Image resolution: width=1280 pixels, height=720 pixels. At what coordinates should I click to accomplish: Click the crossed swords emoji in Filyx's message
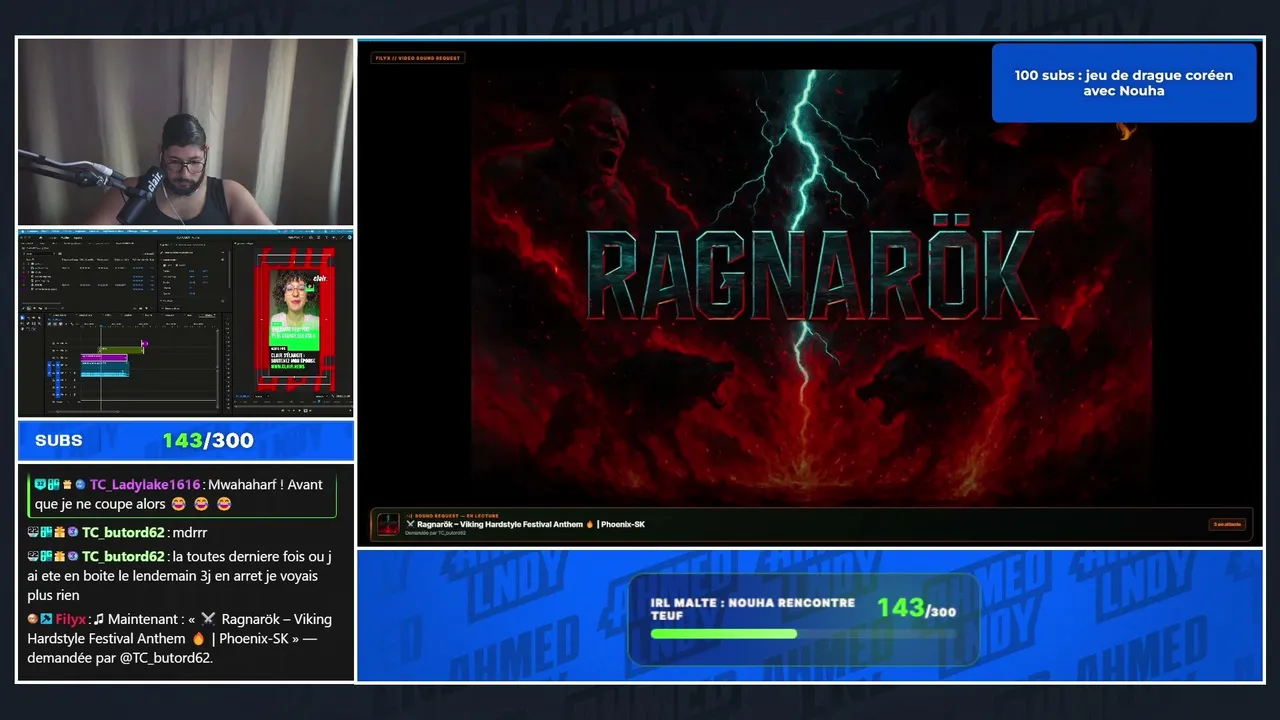click(x=208, y=620)
